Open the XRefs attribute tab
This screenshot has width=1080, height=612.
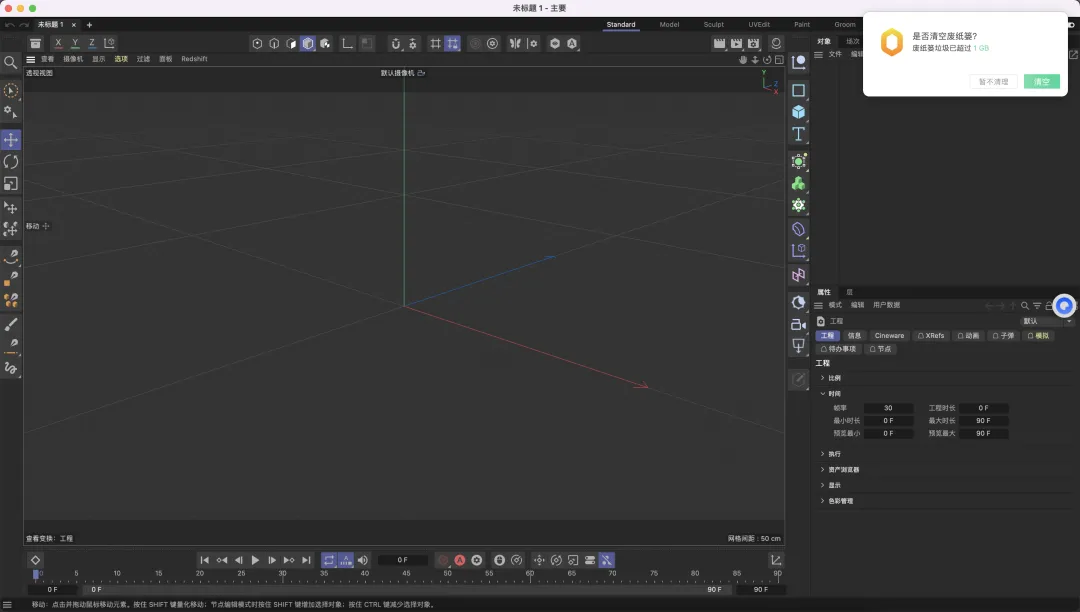click(x=931, y=336)
